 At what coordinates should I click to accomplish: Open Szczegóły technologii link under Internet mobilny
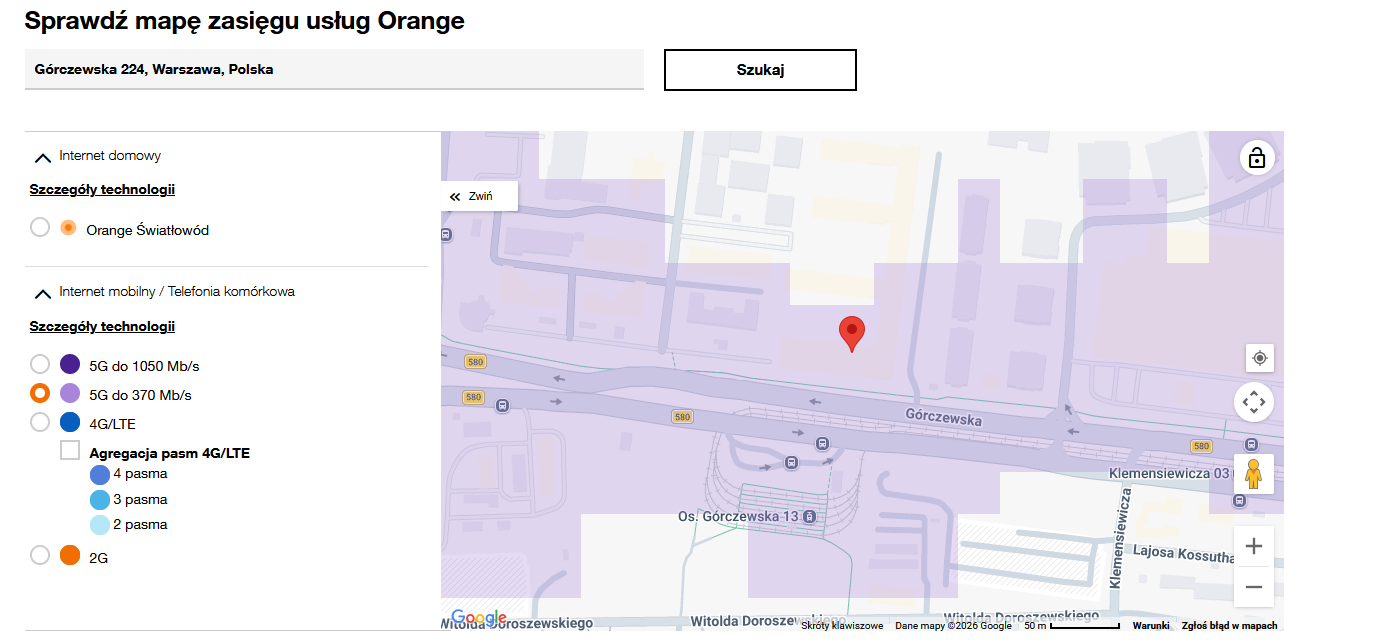pos(102,326)
